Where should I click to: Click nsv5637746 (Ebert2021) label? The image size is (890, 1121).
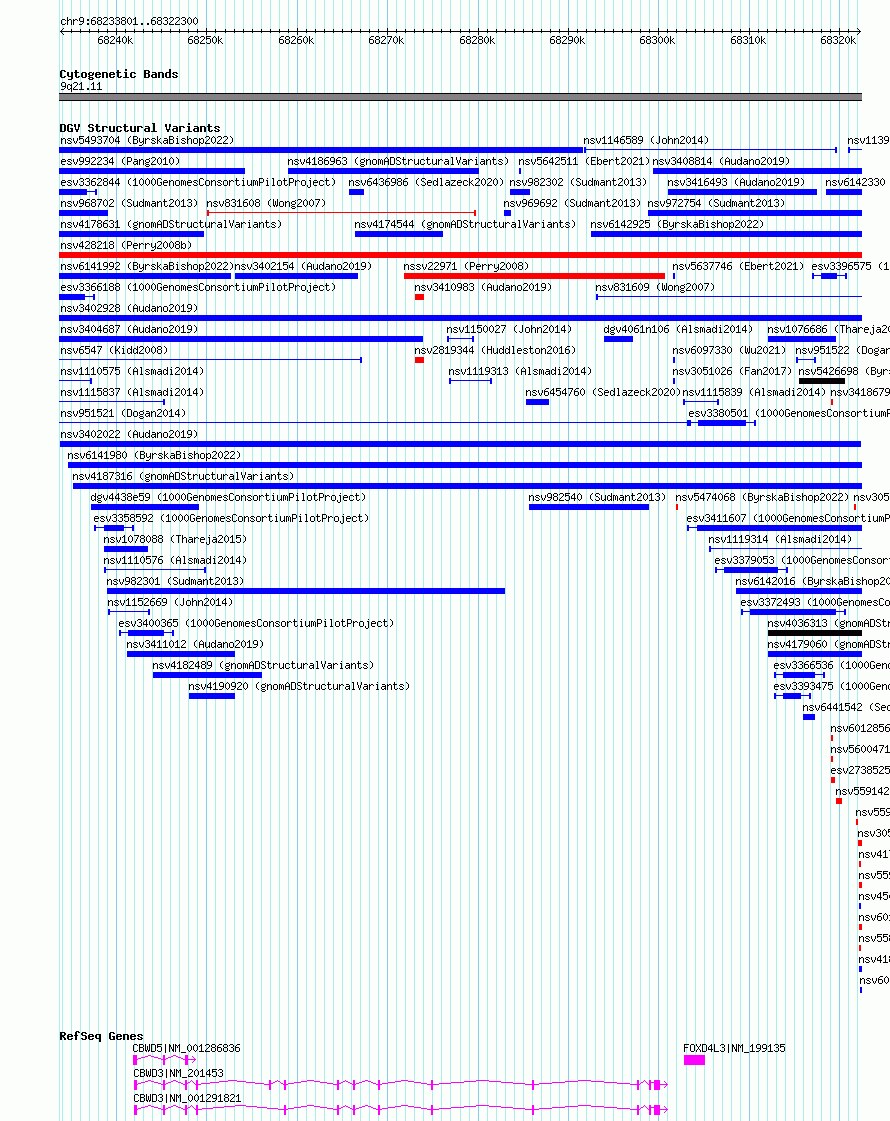[x=738, y=266]
